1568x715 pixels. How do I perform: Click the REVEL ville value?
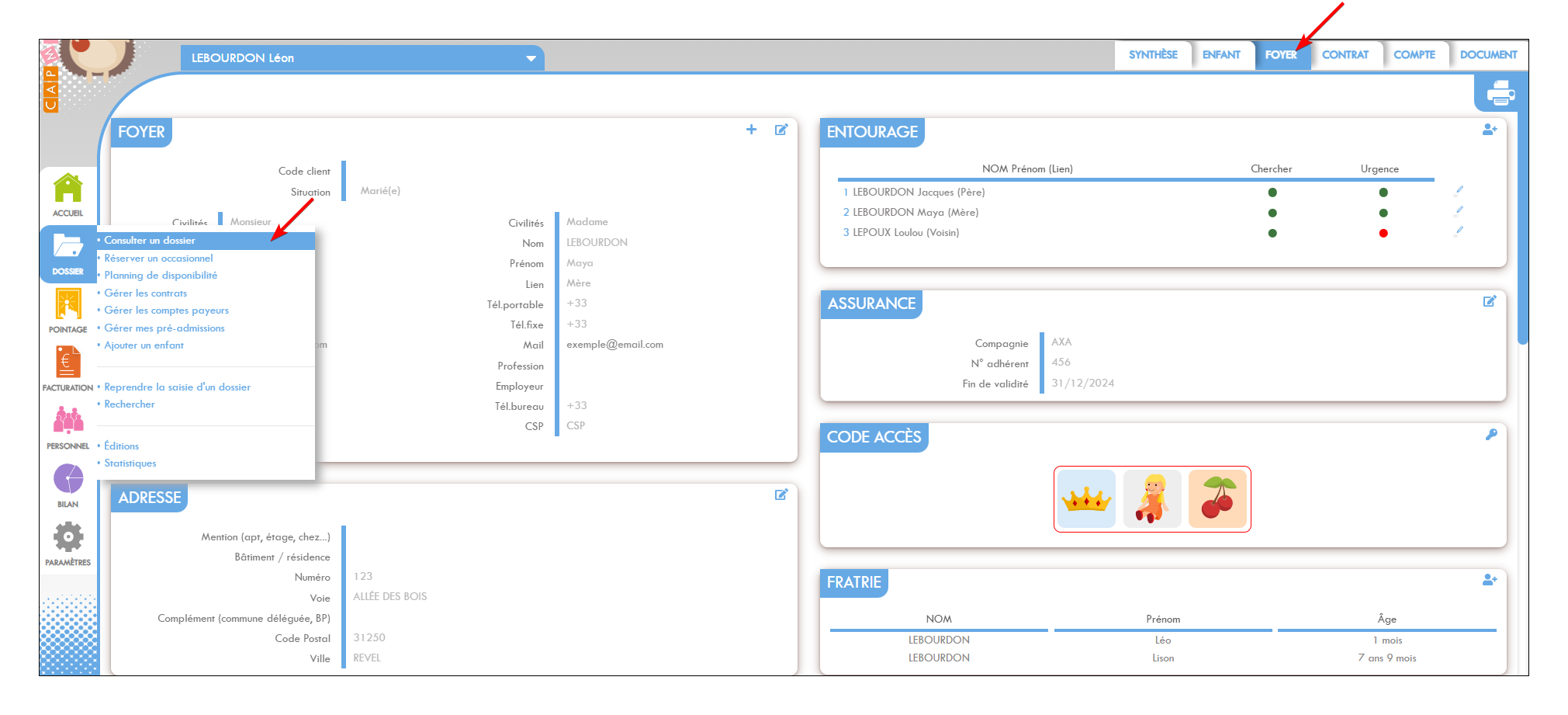pos(367,658)
